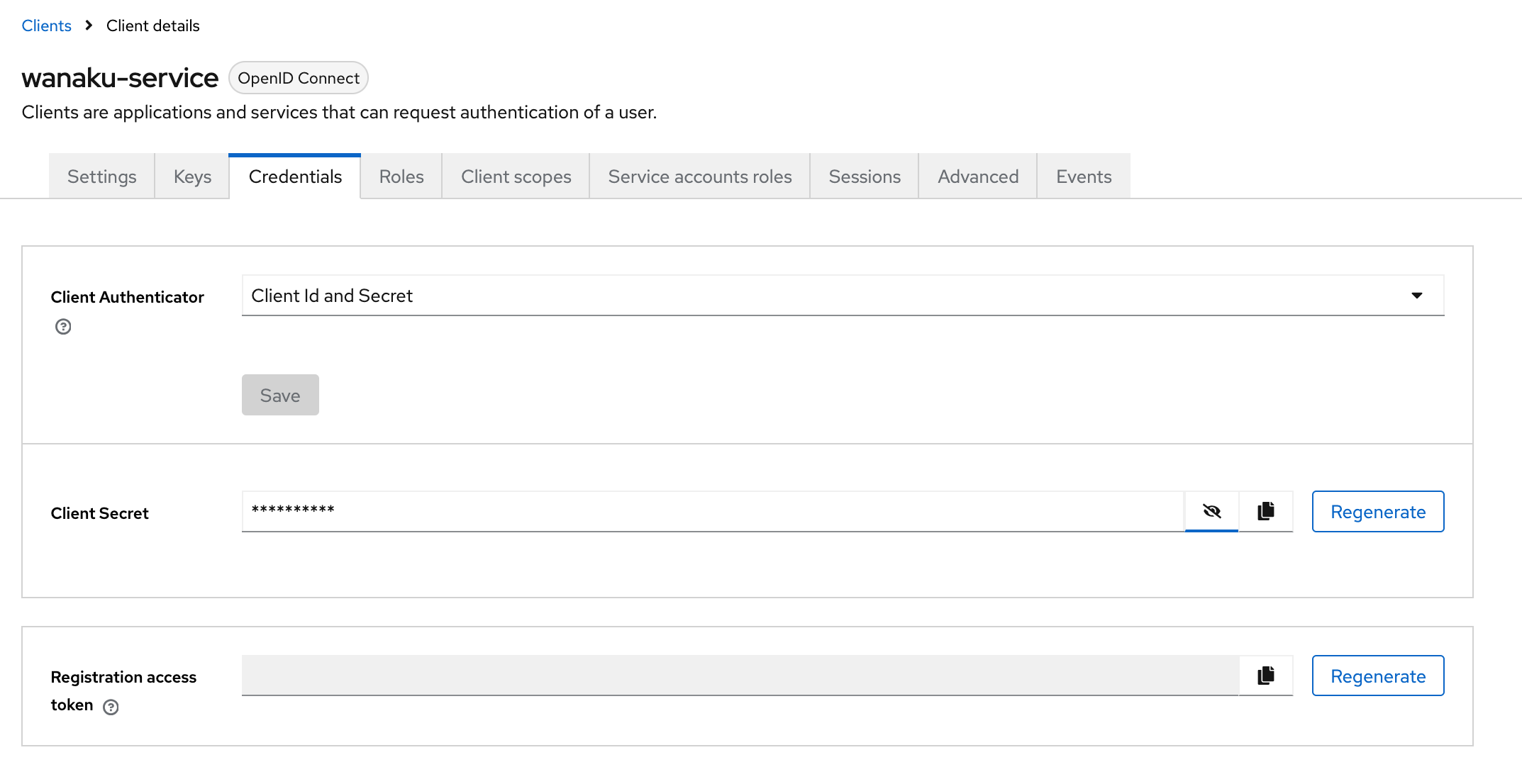Show the hidden Client Secret value

(x=1211, y=511)
